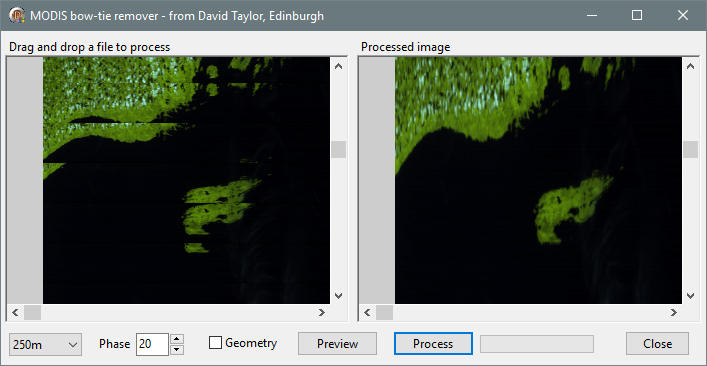Decrease Phase value with down spinner
Screen dimensions: 707x366
178,350
